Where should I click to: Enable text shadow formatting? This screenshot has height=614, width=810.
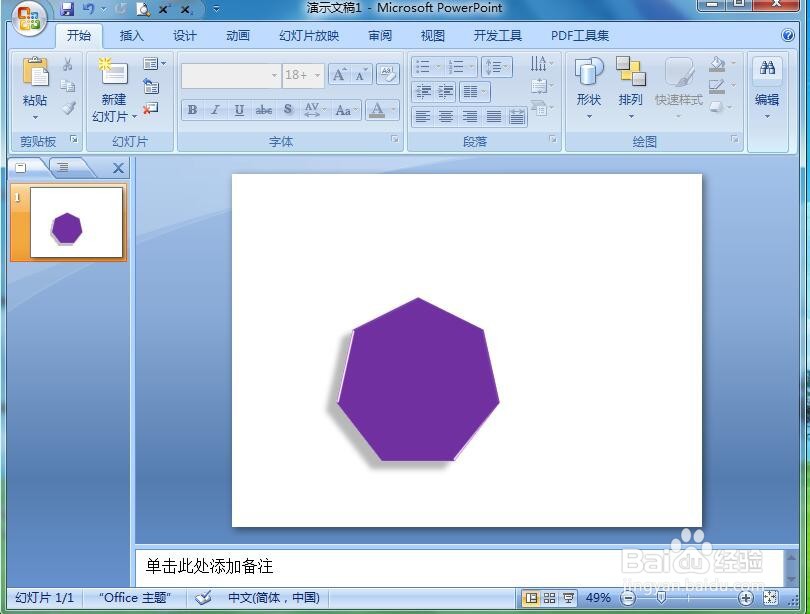tap(288, 110)
